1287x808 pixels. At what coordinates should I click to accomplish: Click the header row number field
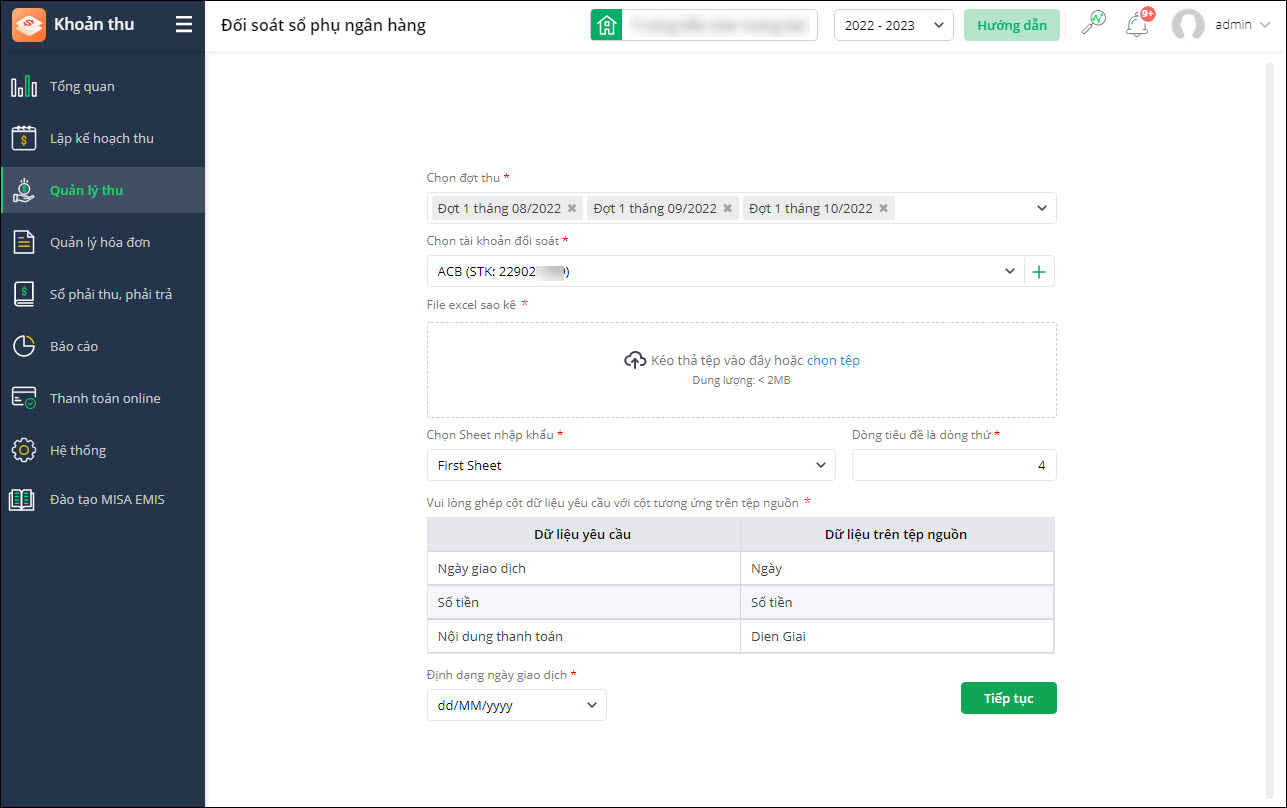click(954, 465)
